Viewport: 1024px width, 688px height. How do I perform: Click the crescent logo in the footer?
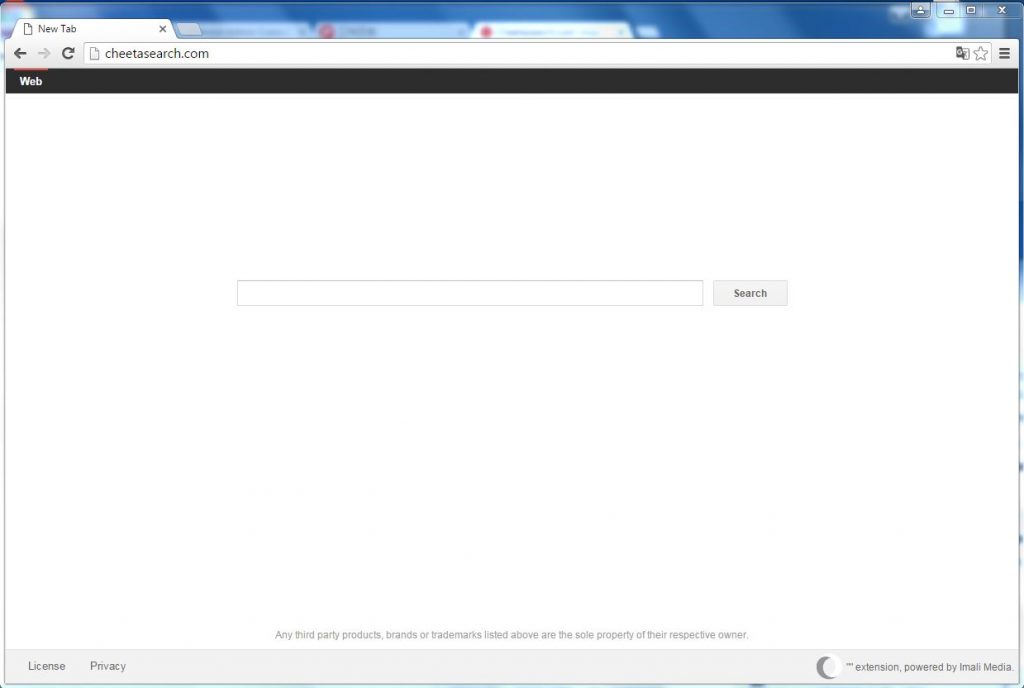pyautogui.click(x=827, y=667)
